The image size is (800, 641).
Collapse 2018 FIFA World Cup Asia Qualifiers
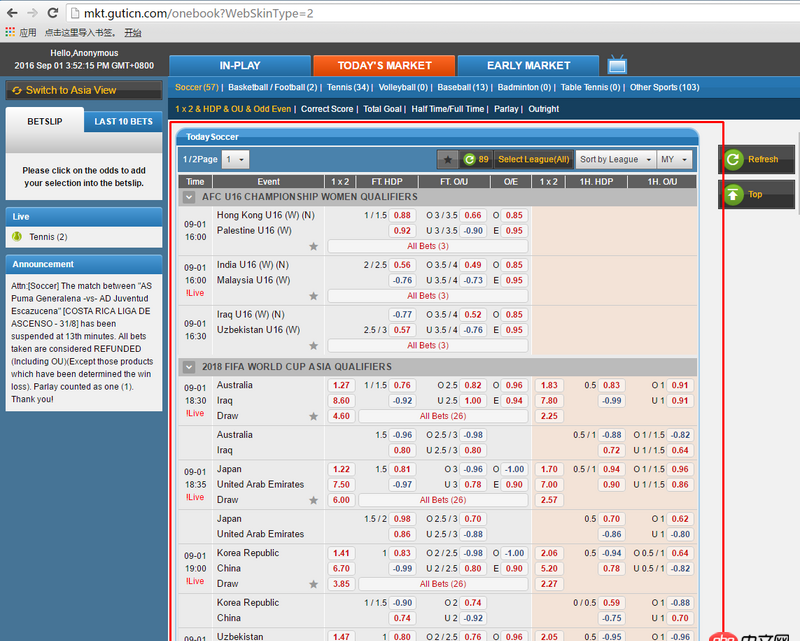(189, 367)
